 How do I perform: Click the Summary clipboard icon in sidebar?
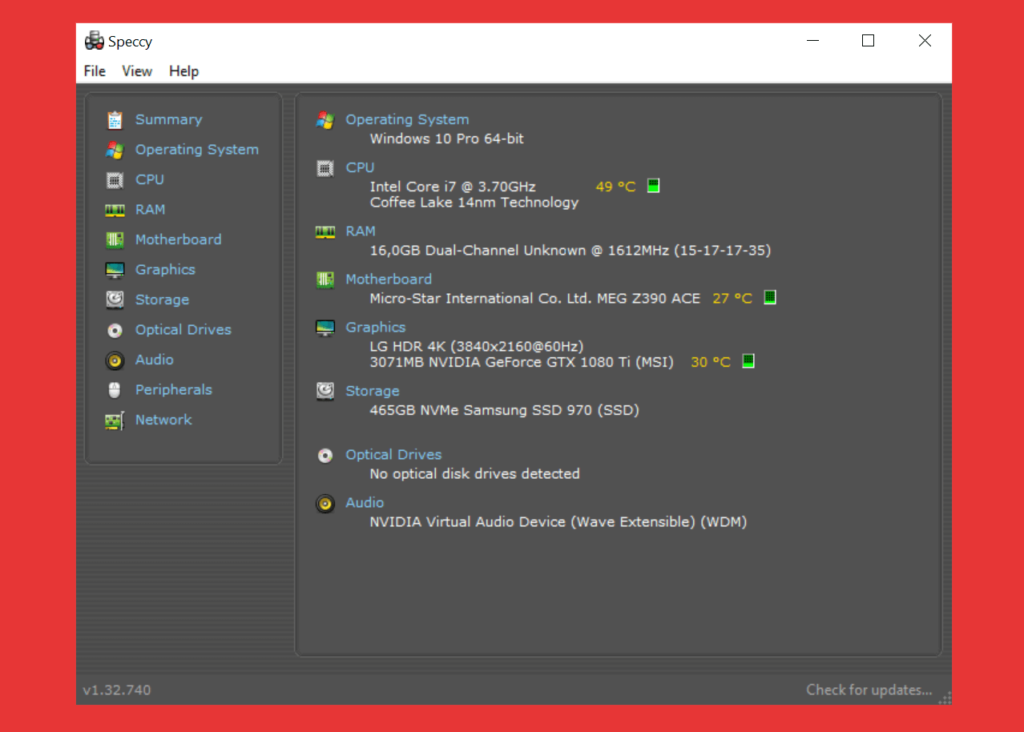click(115, 120)
